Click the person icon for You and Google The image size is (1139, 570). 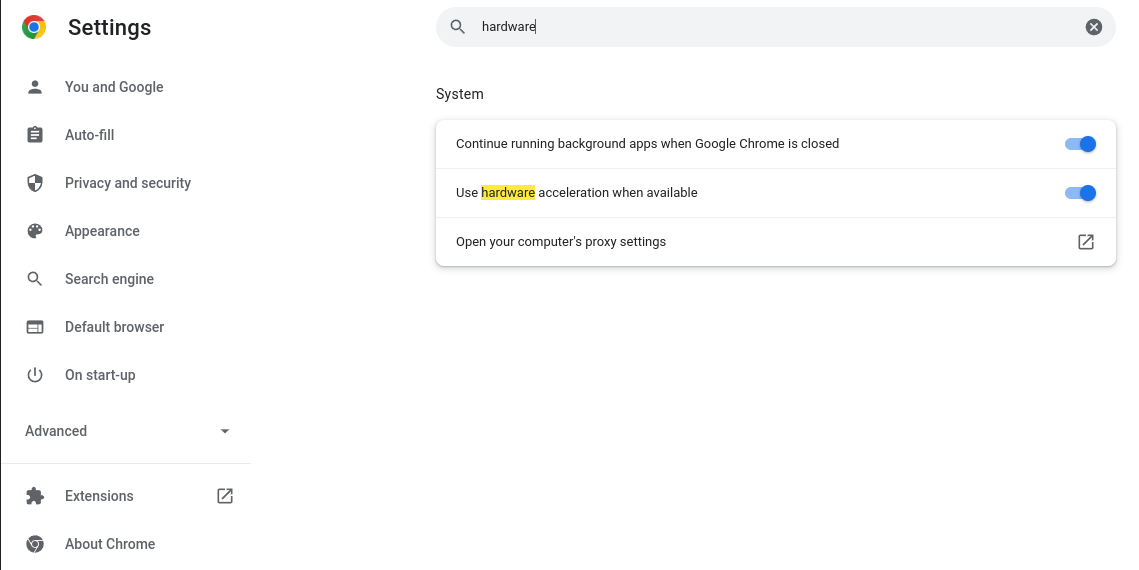35,87
